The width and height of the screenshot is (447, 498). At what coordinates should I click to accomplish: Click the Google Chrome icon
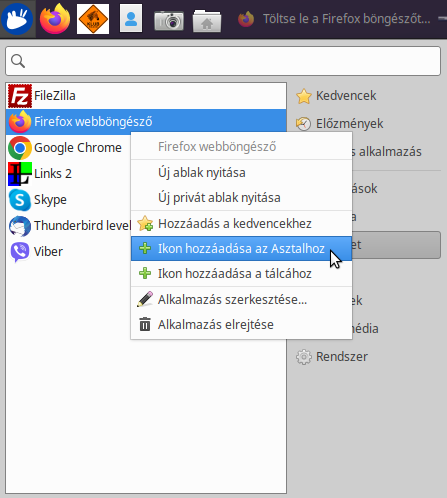pyautogui.click(x=20, y=148)
